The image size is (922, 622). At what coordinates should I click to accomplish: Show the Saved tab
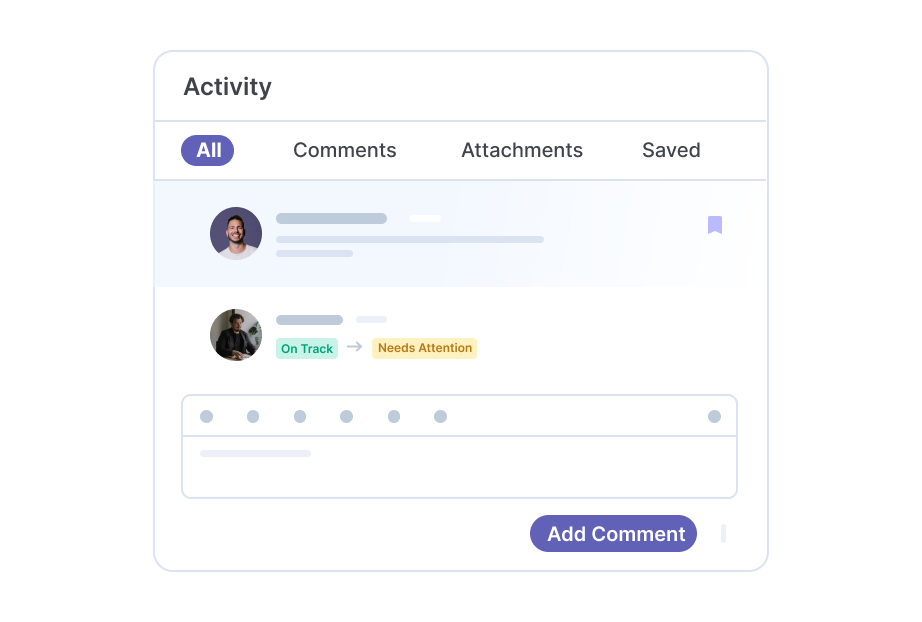point(671,151)
